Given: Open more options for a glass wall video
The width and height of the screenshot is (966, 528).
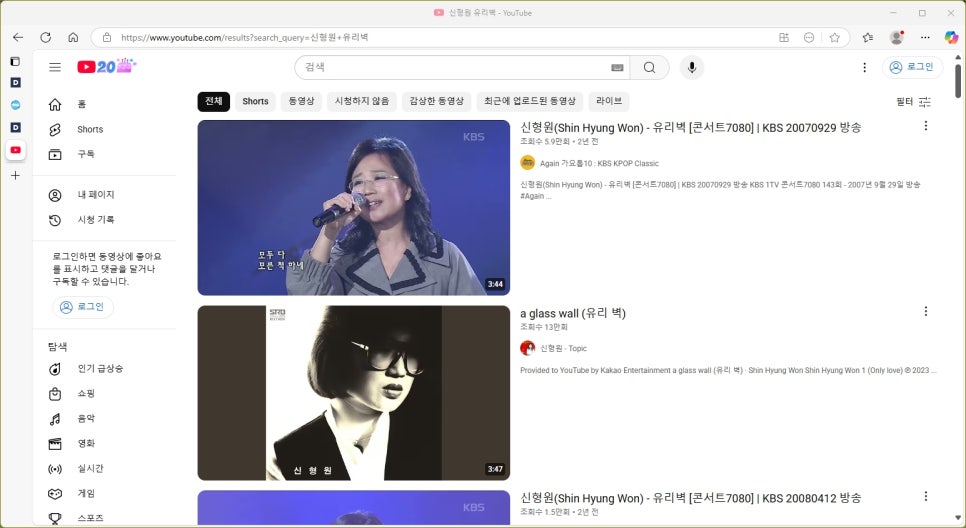Looking at the screenshot, I should coord(925,312).
